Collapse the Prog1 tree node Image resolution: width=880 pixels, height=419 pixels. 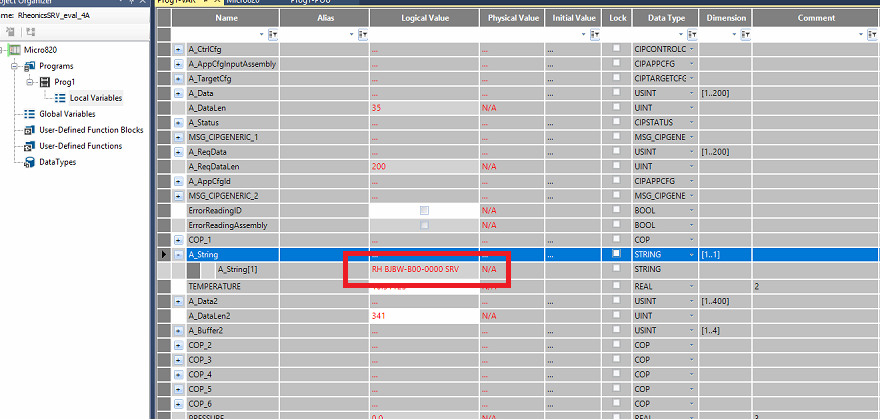tap(29, 82)
